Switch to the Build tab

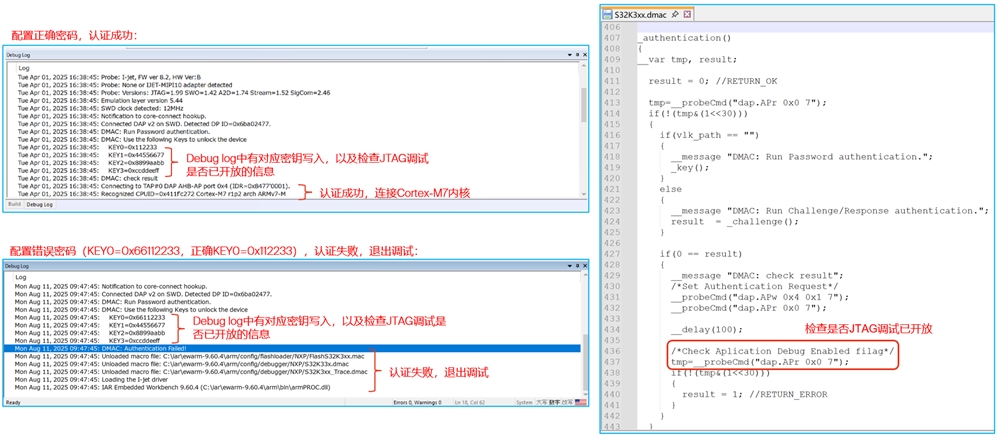coord(15,204)
